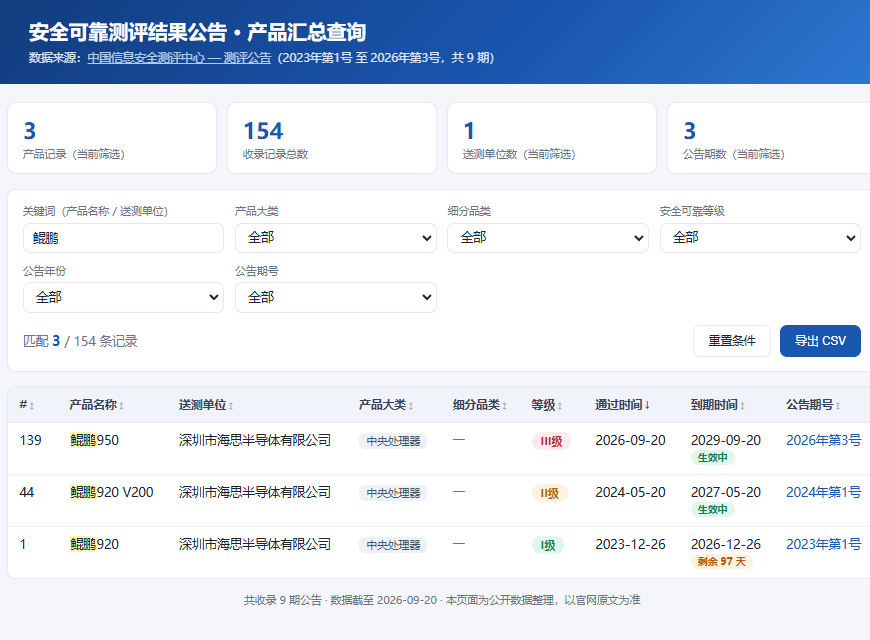Sort table by 产品大类 column header

click(386, 405)
